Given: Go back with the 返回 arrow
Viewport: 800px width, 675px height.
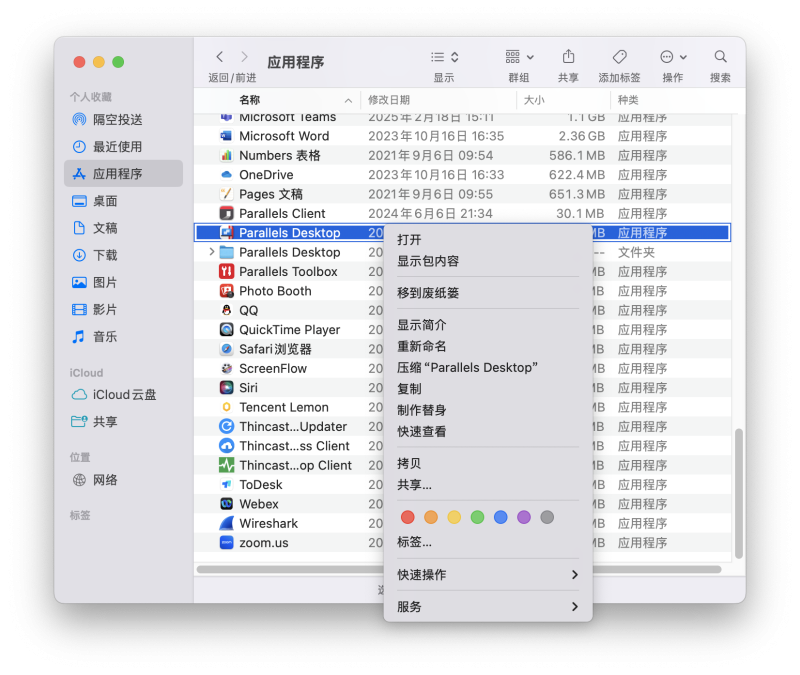Looking at the screenshot, I should (219, 57).
